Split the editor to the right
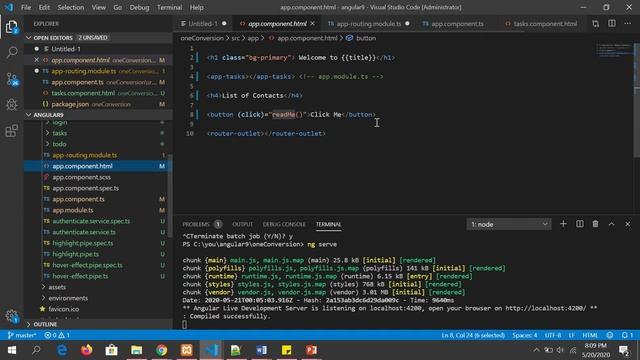The height and width of the screenshot is (360, 640). 612,24
